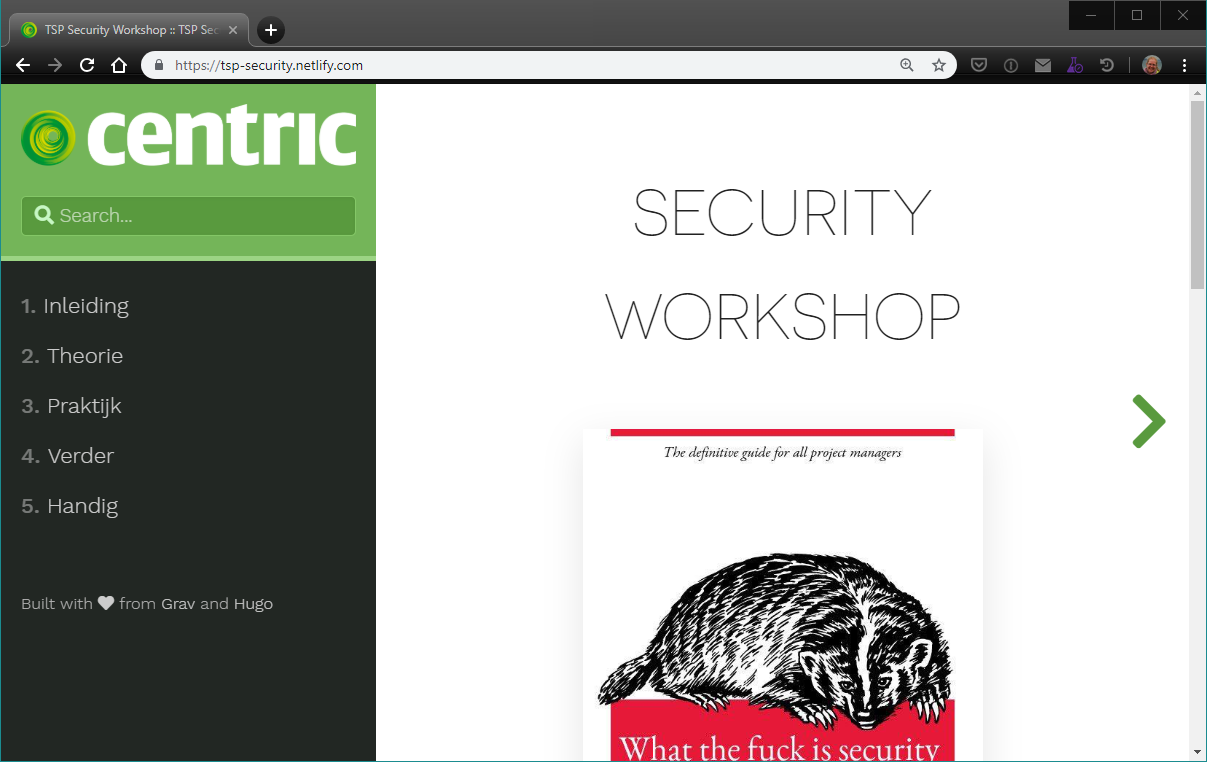Minimize the browser window
Viewport: 1207px width, 762px height.
point(1092,15)
